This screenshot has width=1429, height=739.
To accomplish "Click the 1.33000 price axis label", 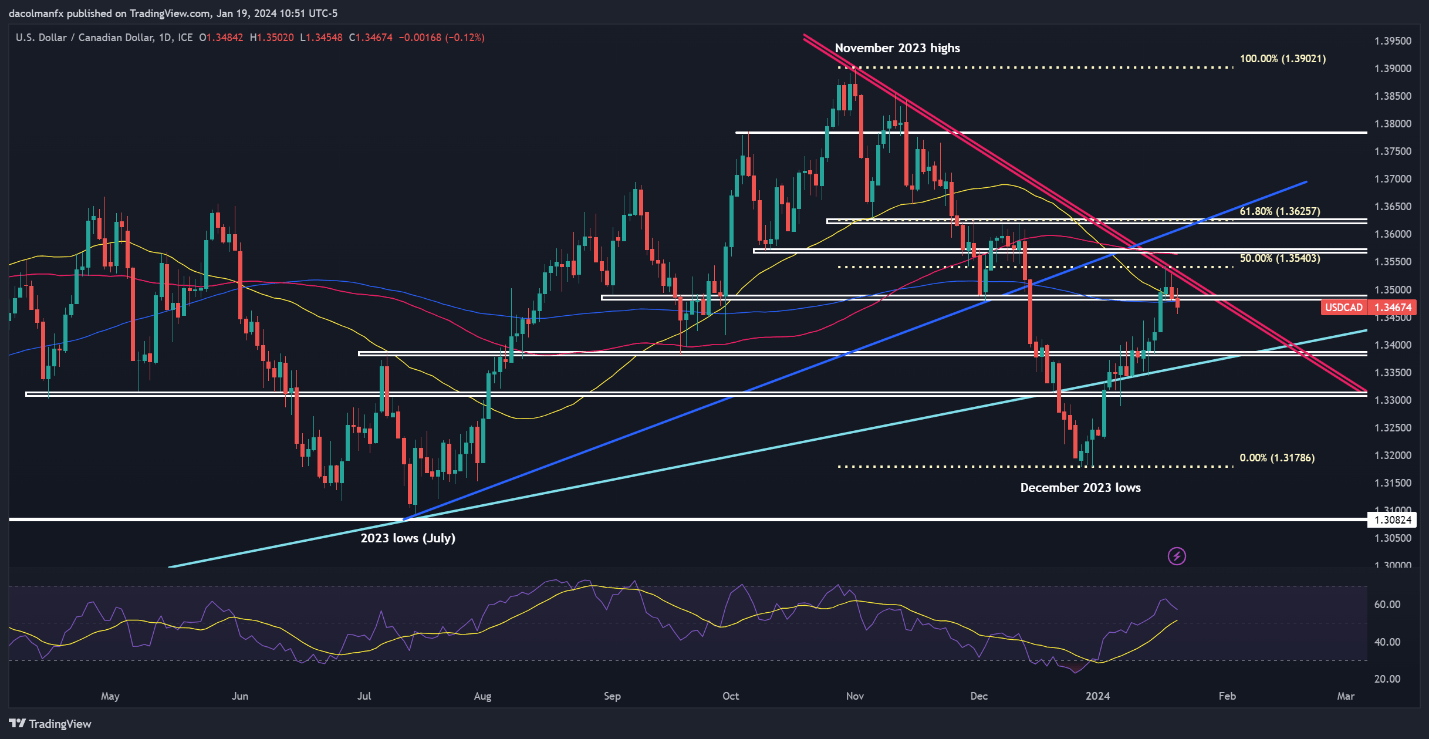I will pyautogui.click(x=1391, y=400).
